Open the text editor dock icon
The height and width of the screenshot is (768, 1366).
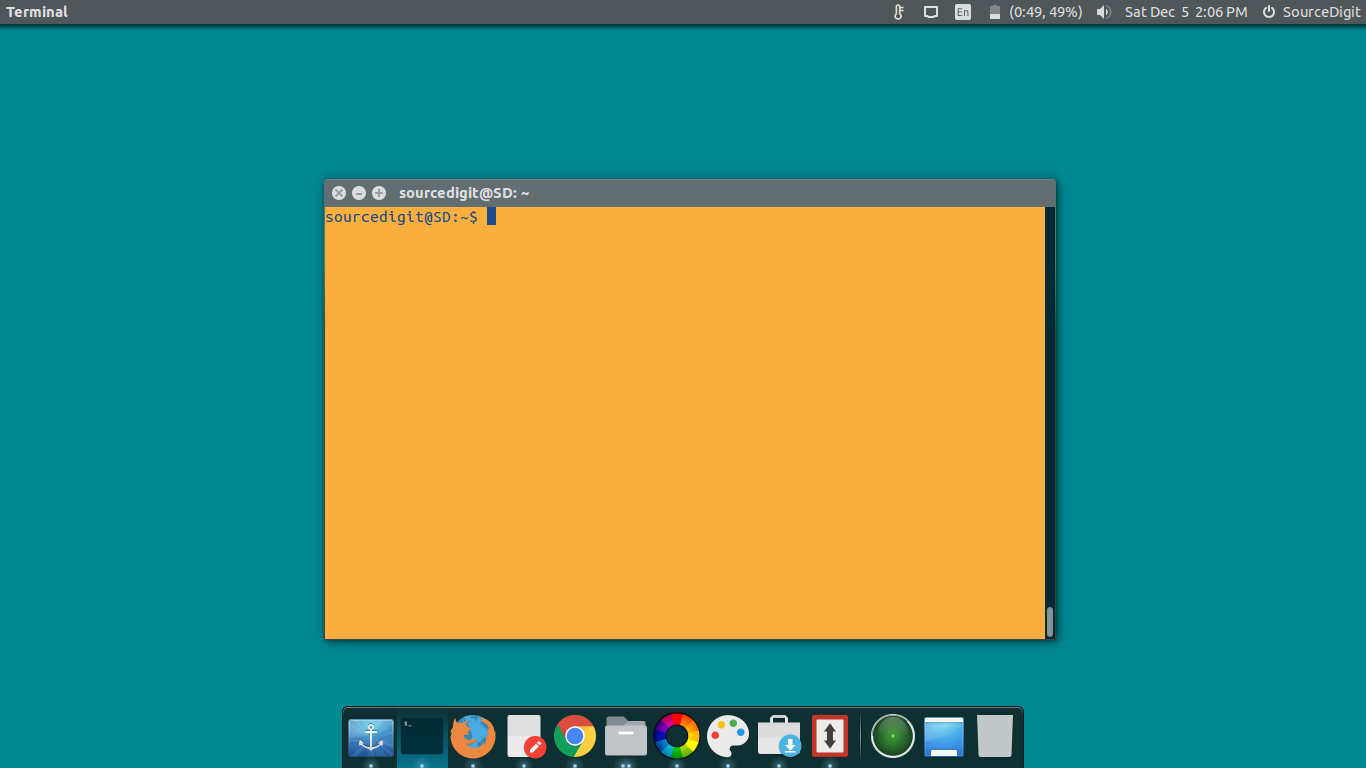point(525,737)
